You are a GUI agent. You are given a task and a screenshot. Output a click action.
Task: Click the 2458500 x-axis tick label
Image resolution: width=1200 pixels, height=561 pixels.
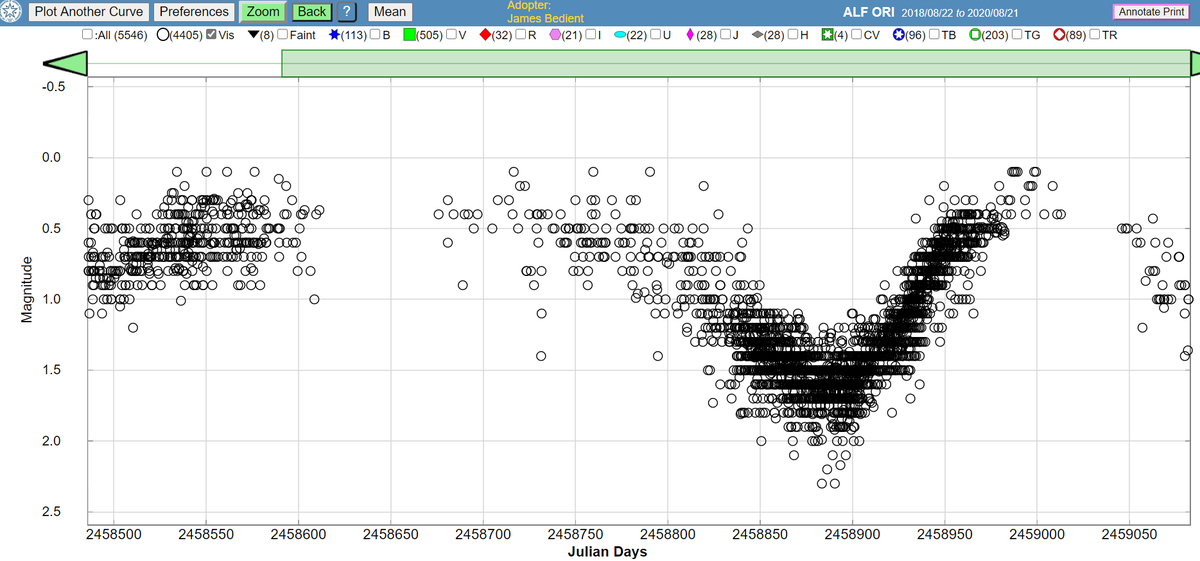pos(114,535)
